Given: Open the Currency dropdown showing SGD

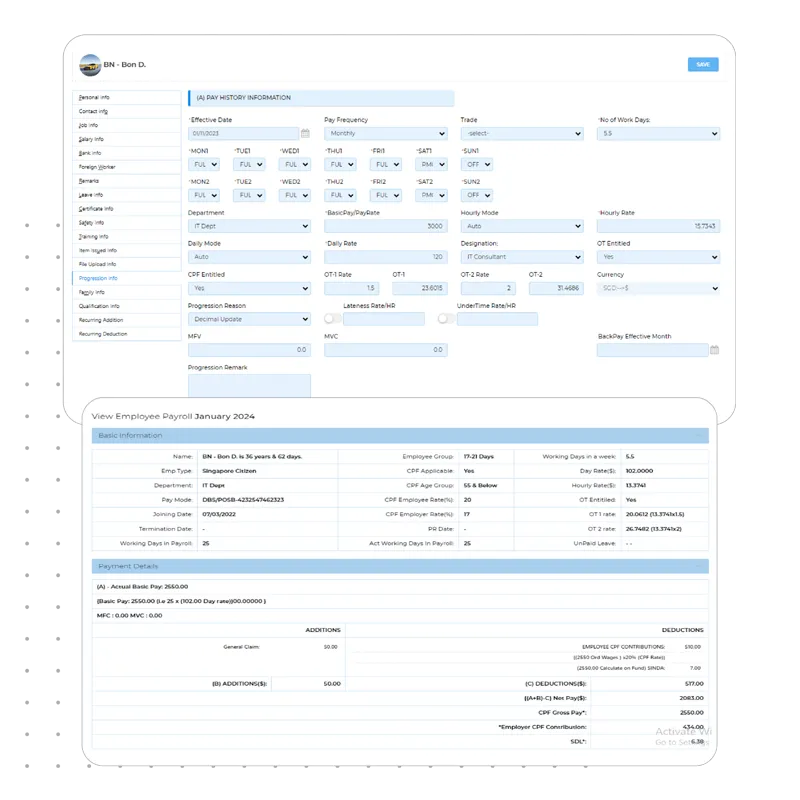Looking at the screenshot, I should 660,287.
